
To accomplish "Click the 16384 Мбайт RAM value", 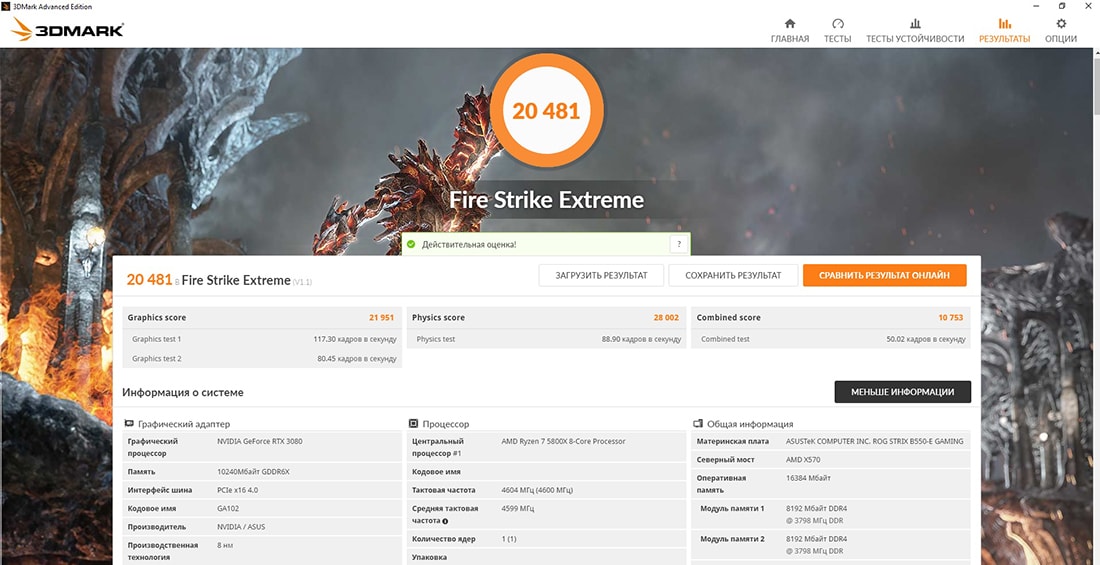I will pyautogui.click(x=808, y=478).
